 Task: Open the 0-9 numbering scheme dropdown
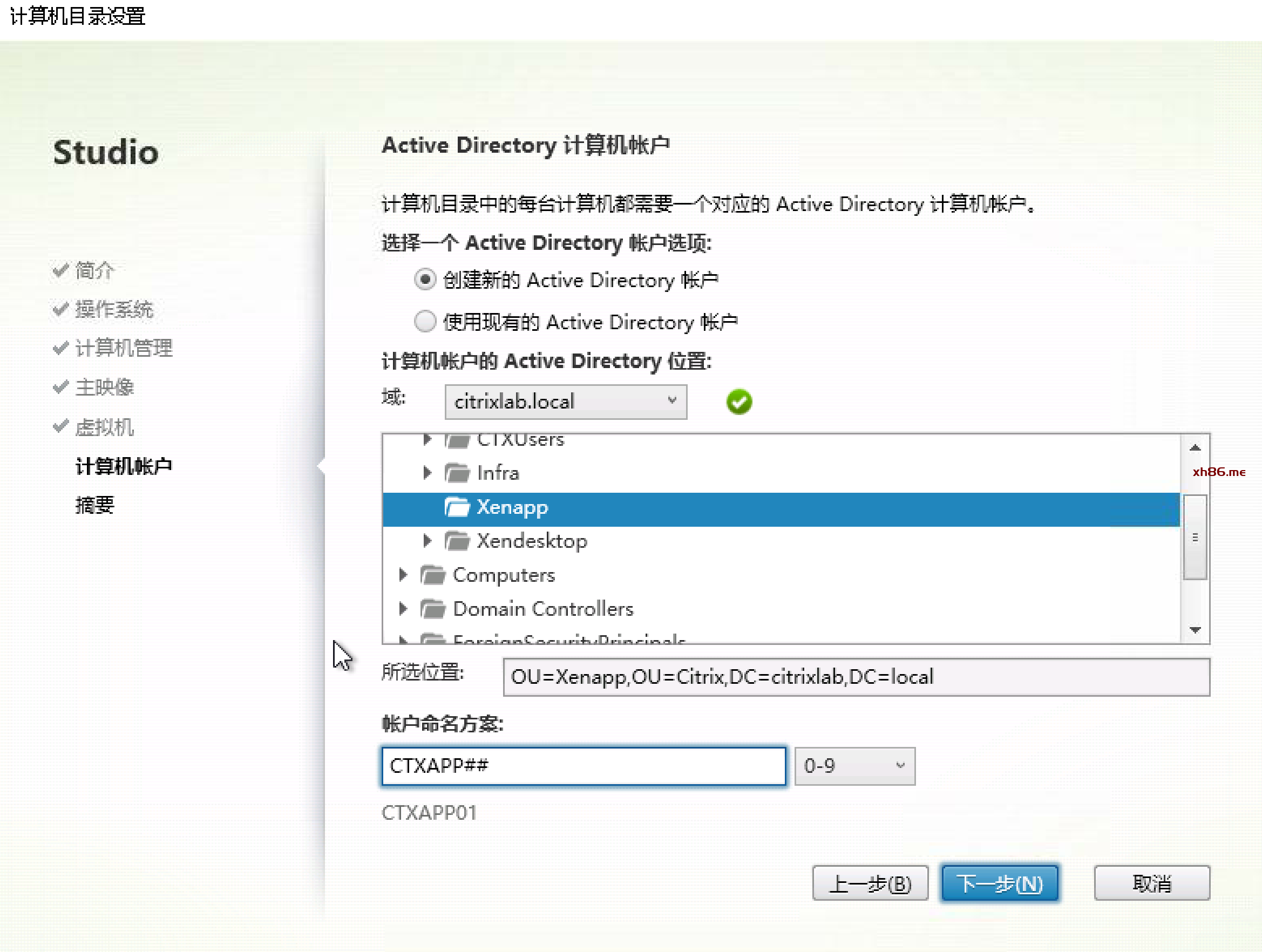(854, 766)
